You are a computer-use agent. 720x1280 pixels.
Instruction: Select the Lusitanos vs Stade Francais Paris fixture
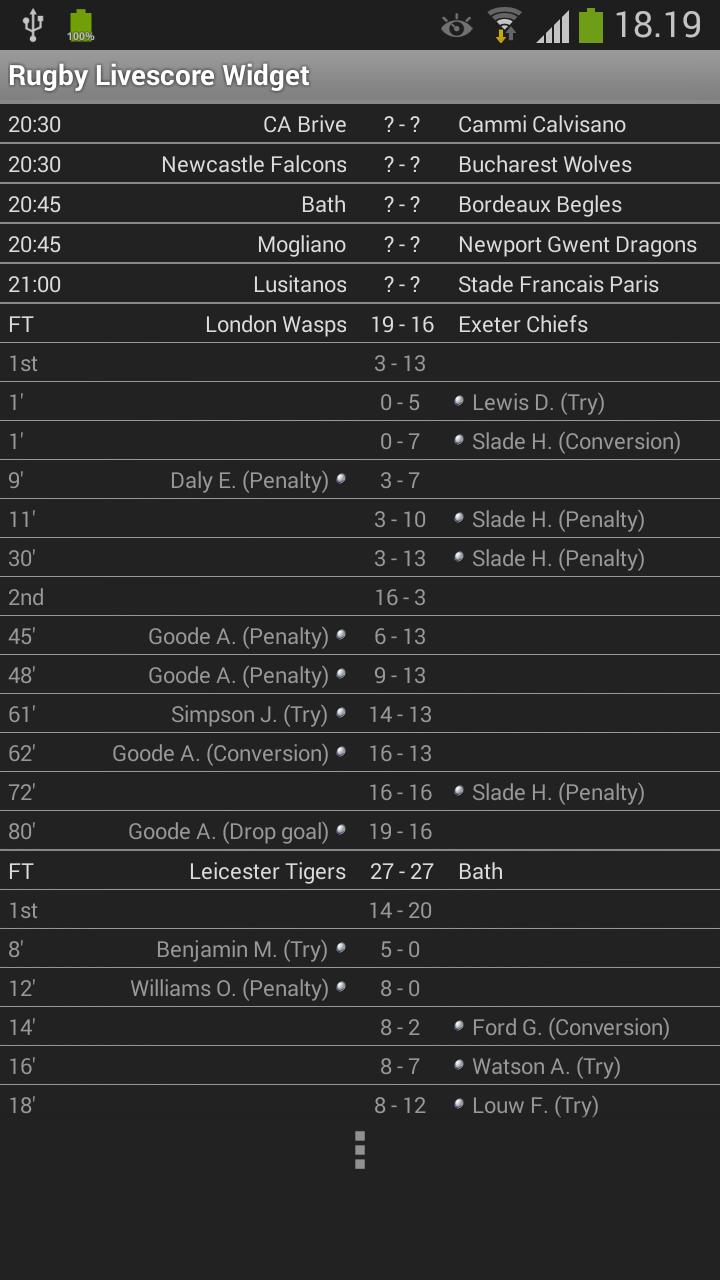[360, 284]
